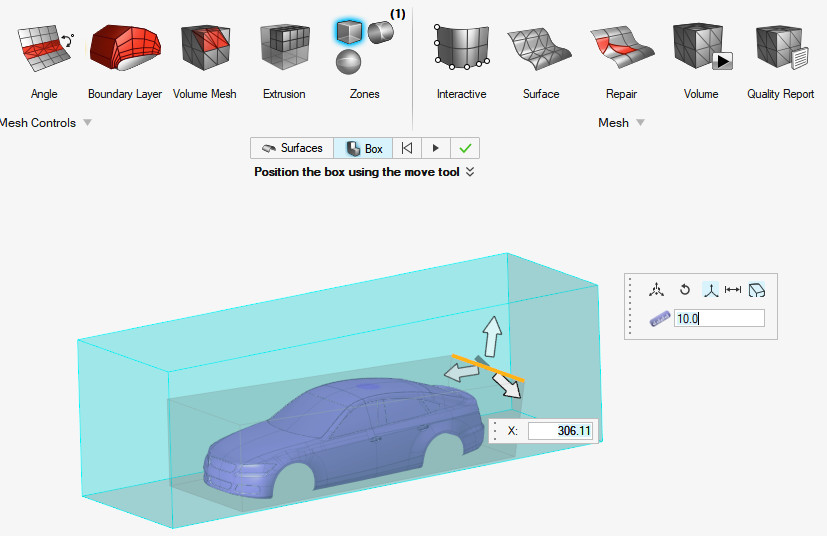The width and height of the screenshot is (827, 536).
Task: Select the box zone shape icon
Action: (x=349, y=32)
